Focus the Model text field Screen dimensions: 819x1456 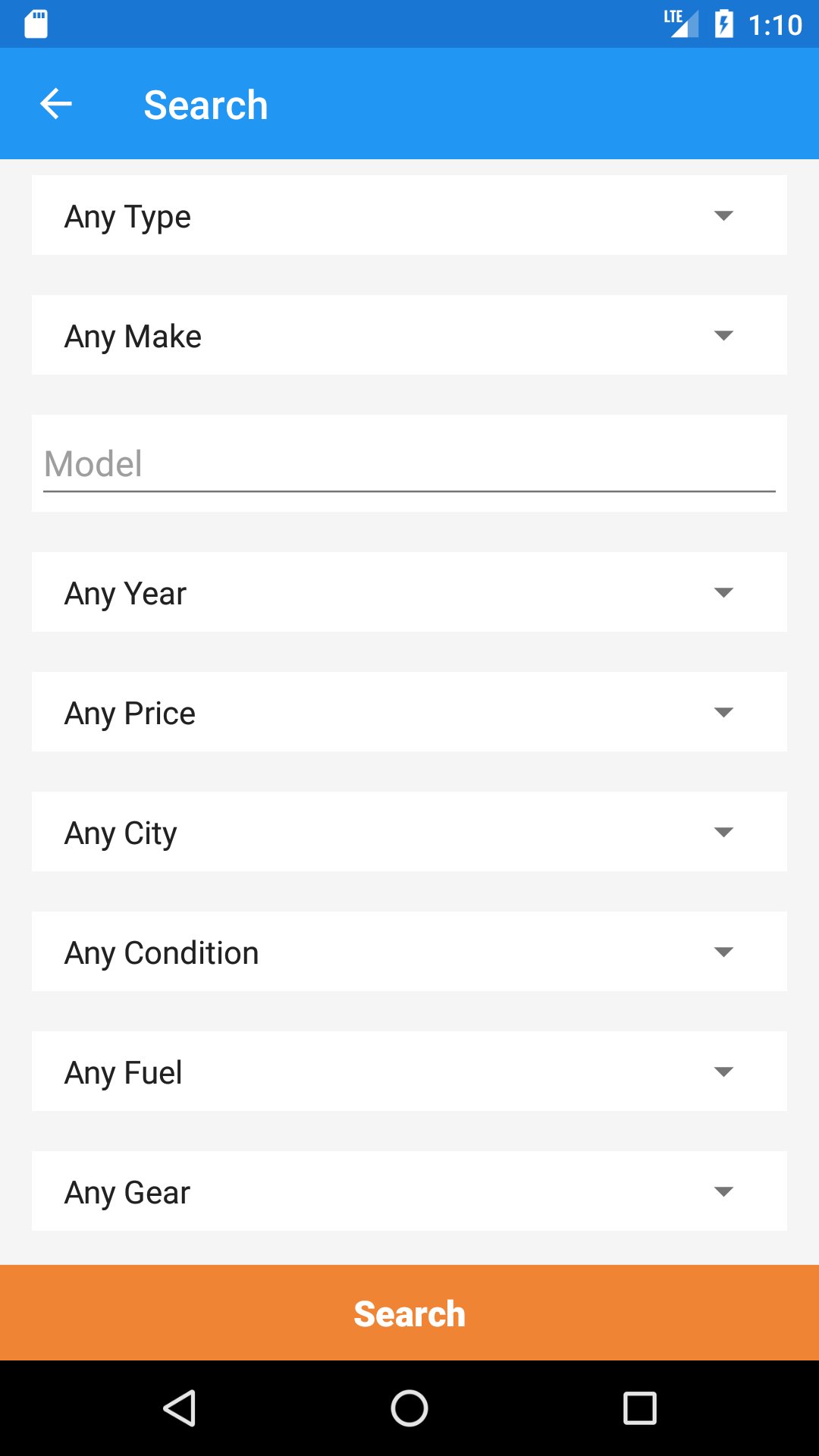pyautogui.click(x=409, y=464)
